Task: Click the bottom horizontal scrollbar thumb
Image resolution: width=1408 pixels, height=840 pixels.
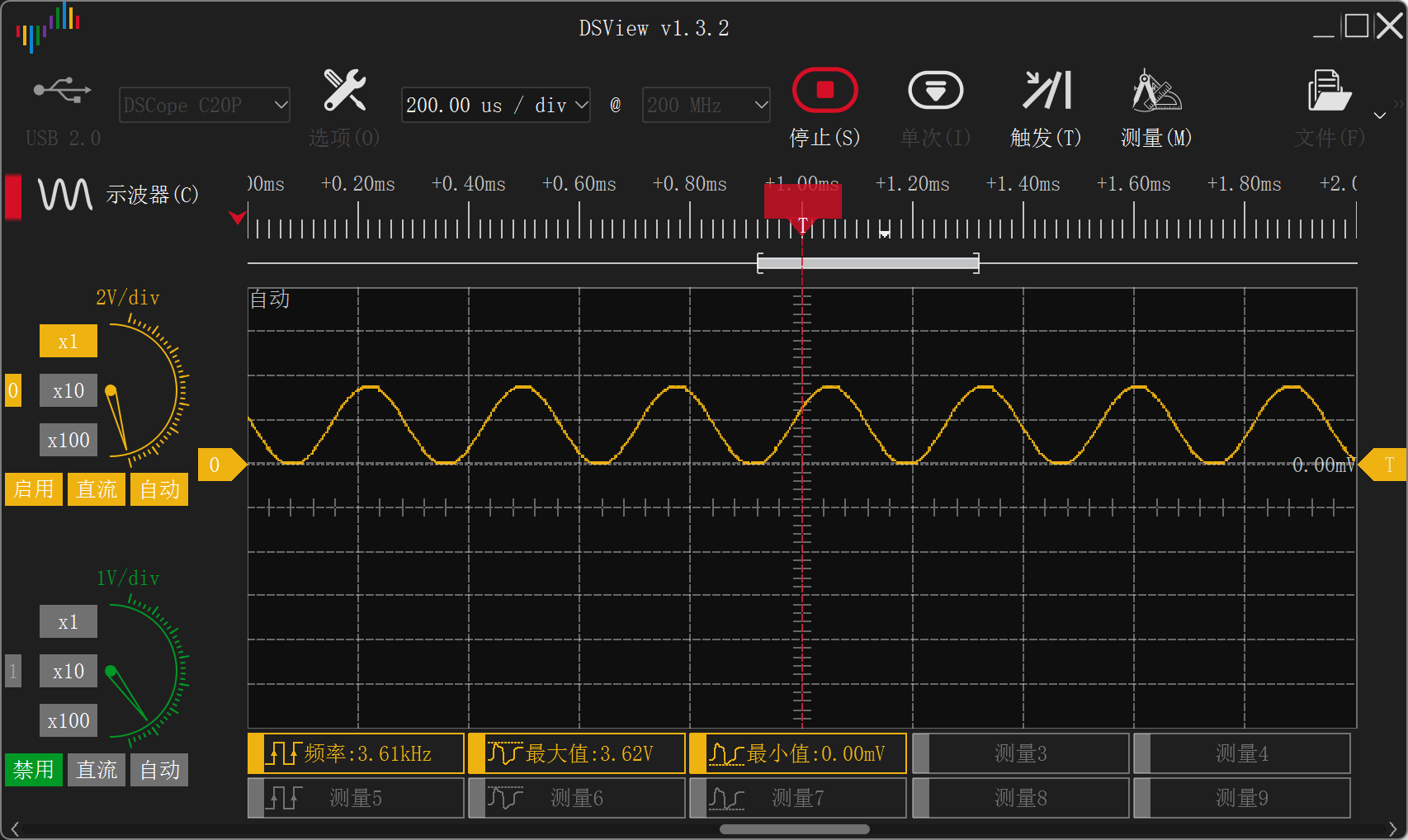Action: [x=795, y=829]
